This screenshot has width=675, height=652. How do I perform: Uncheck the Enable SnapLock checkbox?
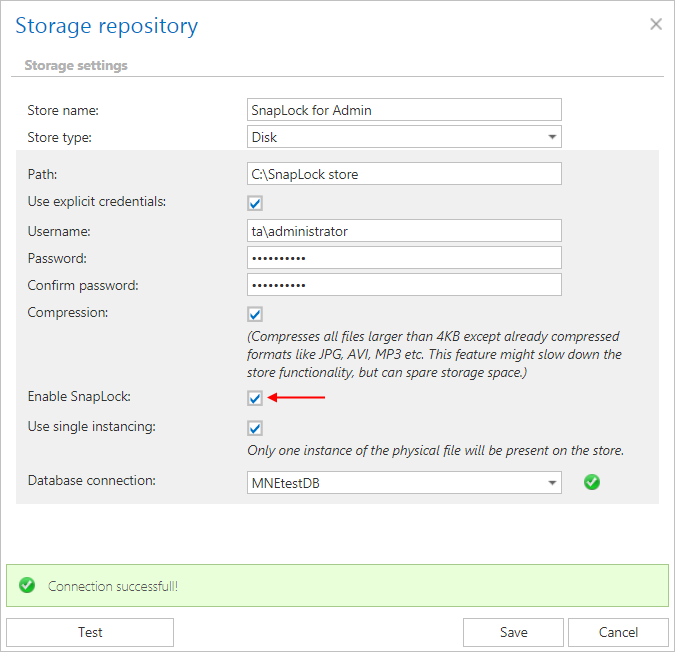tap(255, 398)
